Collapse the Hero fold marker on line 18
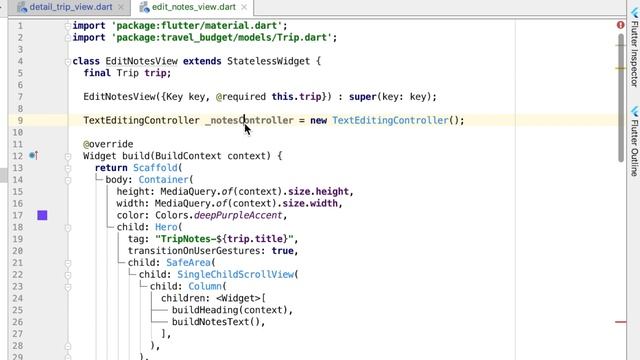Viewport: 640px width, 360px height. coord(68,227)
